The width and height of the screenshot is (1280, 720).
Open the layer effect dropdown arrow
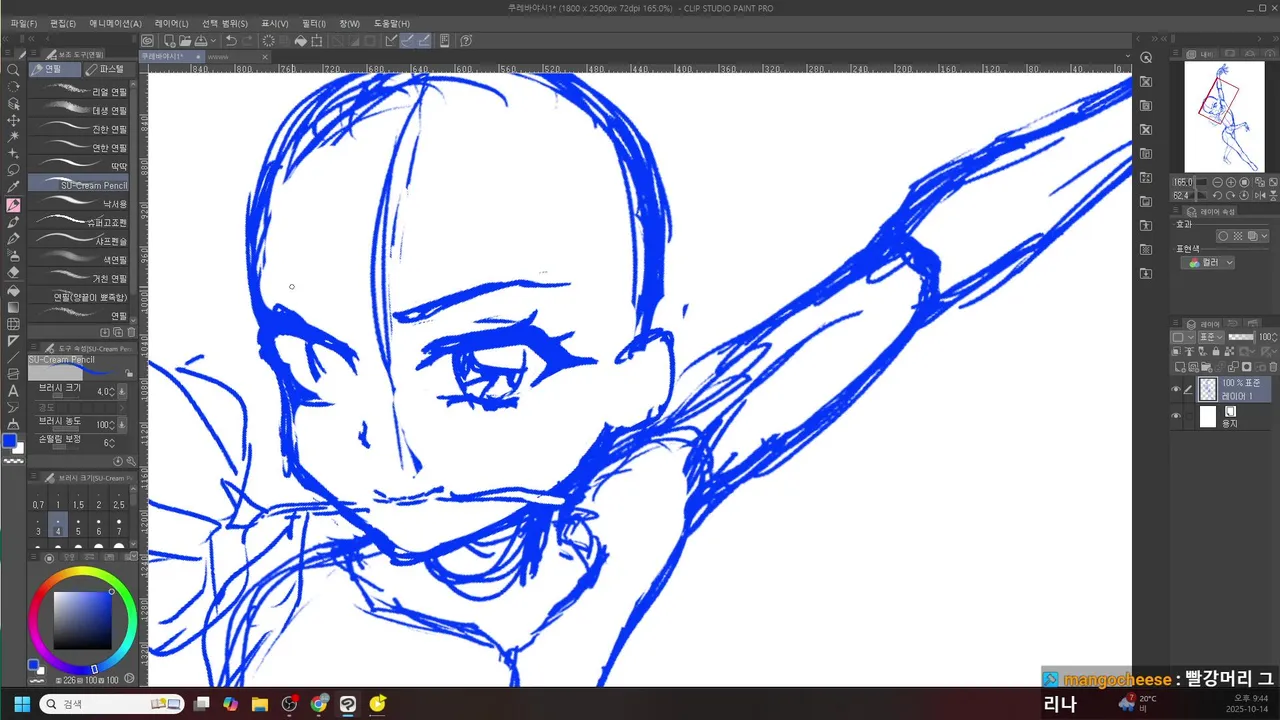pyautogui.click(x=1265, y=236)
